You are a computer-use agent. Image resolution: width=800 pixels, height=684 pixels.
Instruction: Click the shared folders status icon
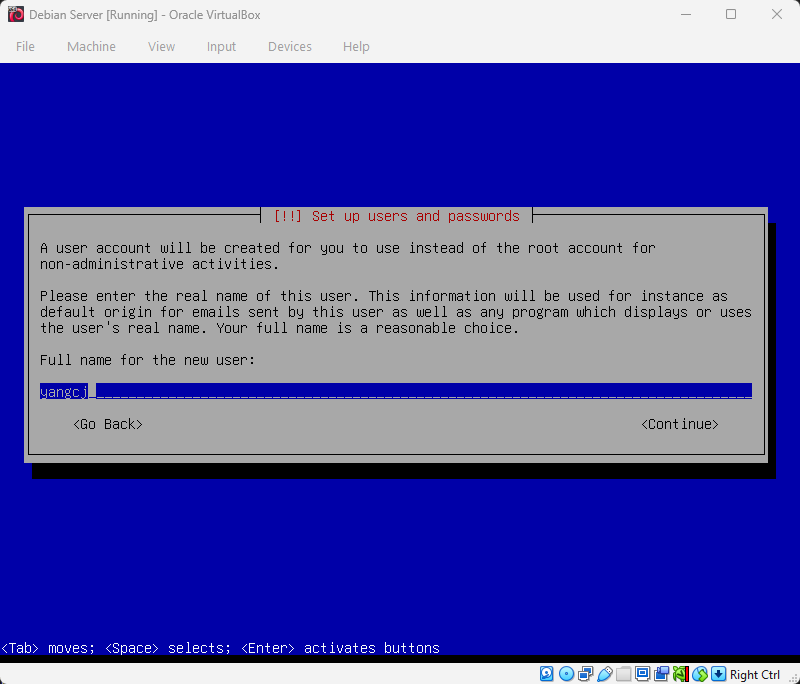tap(623, 673)
